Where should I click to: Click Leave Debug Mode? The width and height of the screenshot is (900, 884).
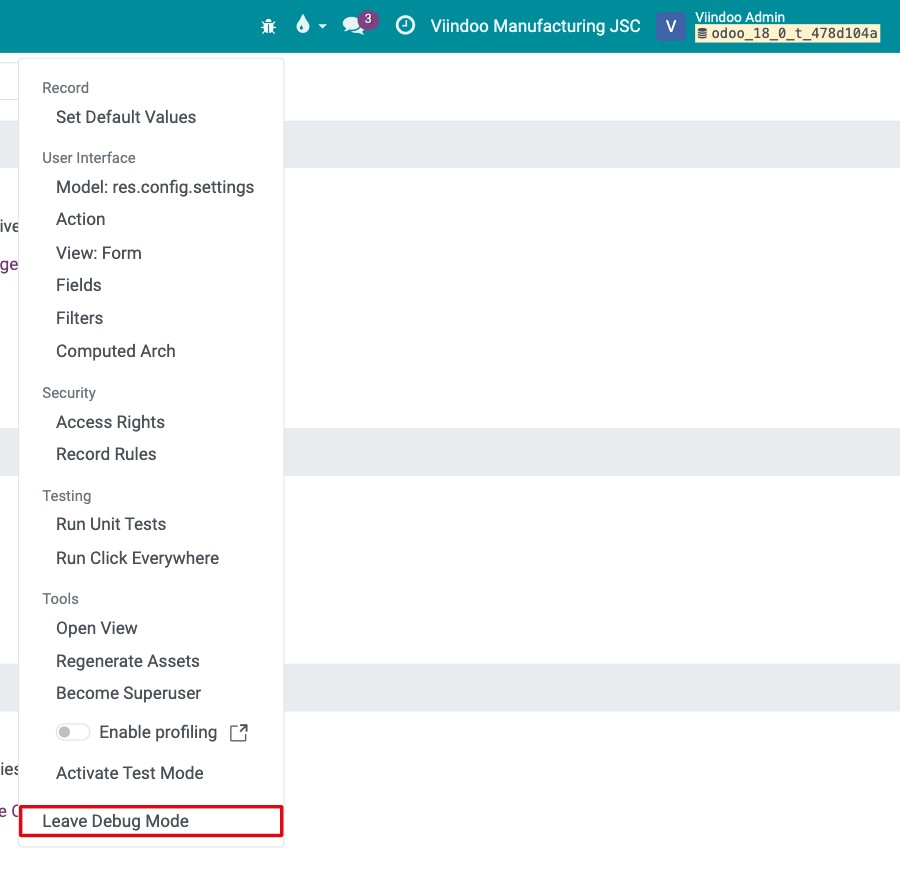152,821
